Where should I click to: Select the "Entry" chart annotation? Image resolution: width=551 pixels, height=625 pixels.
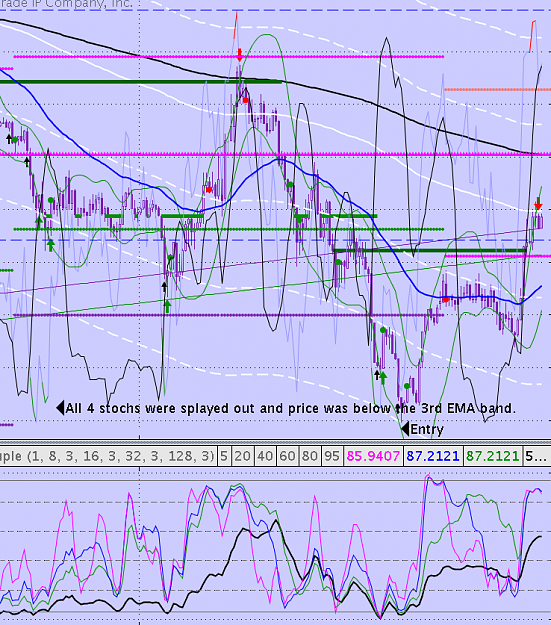click(x=423, y=429)
